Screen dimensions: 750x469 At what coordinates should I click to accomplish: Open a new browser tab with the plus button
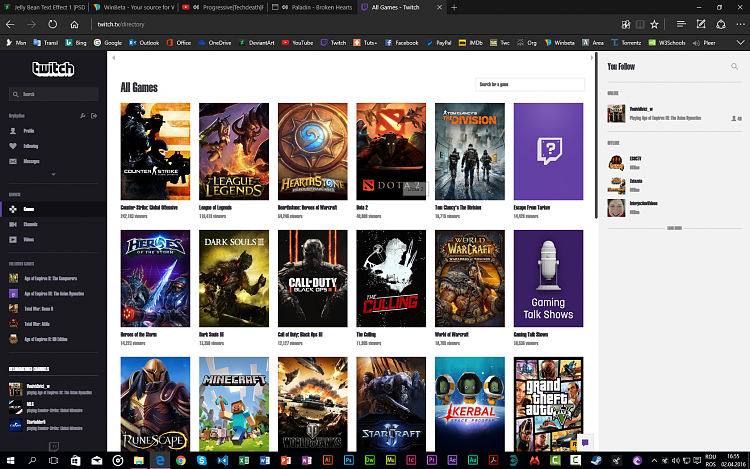(x=454, y=7)
